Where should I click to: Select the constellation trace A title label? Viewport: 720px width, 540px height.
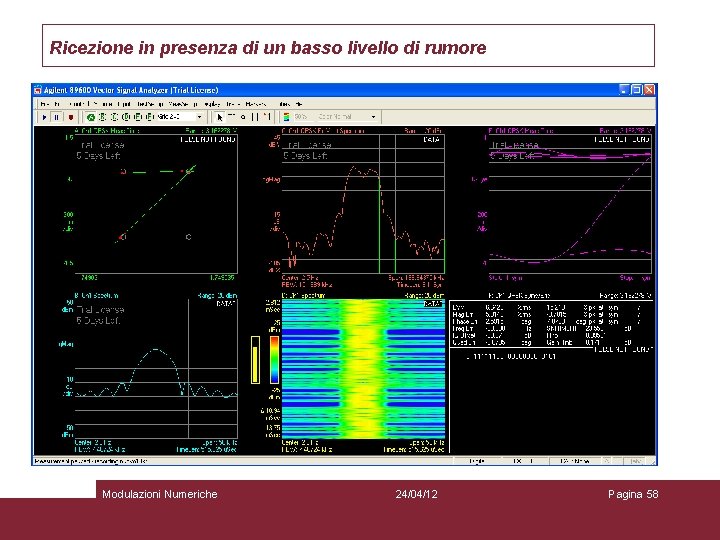[107, 131]
